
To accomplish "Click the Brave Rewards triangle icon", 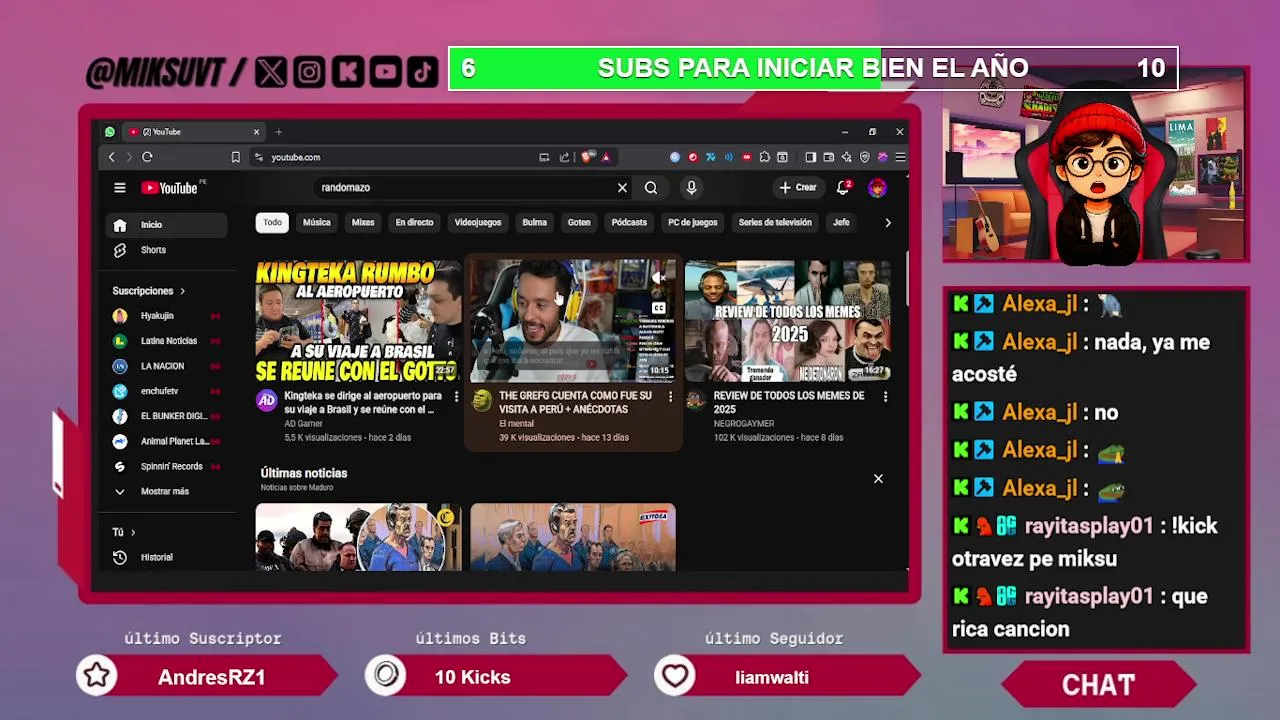I will (x=606, y=157).
